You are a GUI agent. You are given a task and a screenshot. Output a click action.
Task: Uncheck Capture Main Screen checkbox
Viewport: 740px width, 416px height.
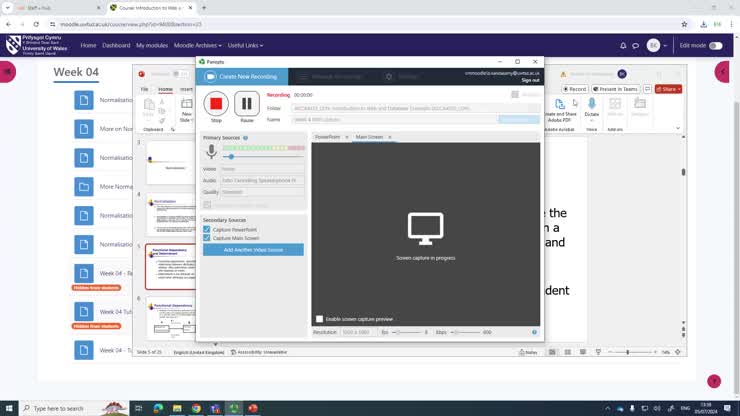(207, 238)
